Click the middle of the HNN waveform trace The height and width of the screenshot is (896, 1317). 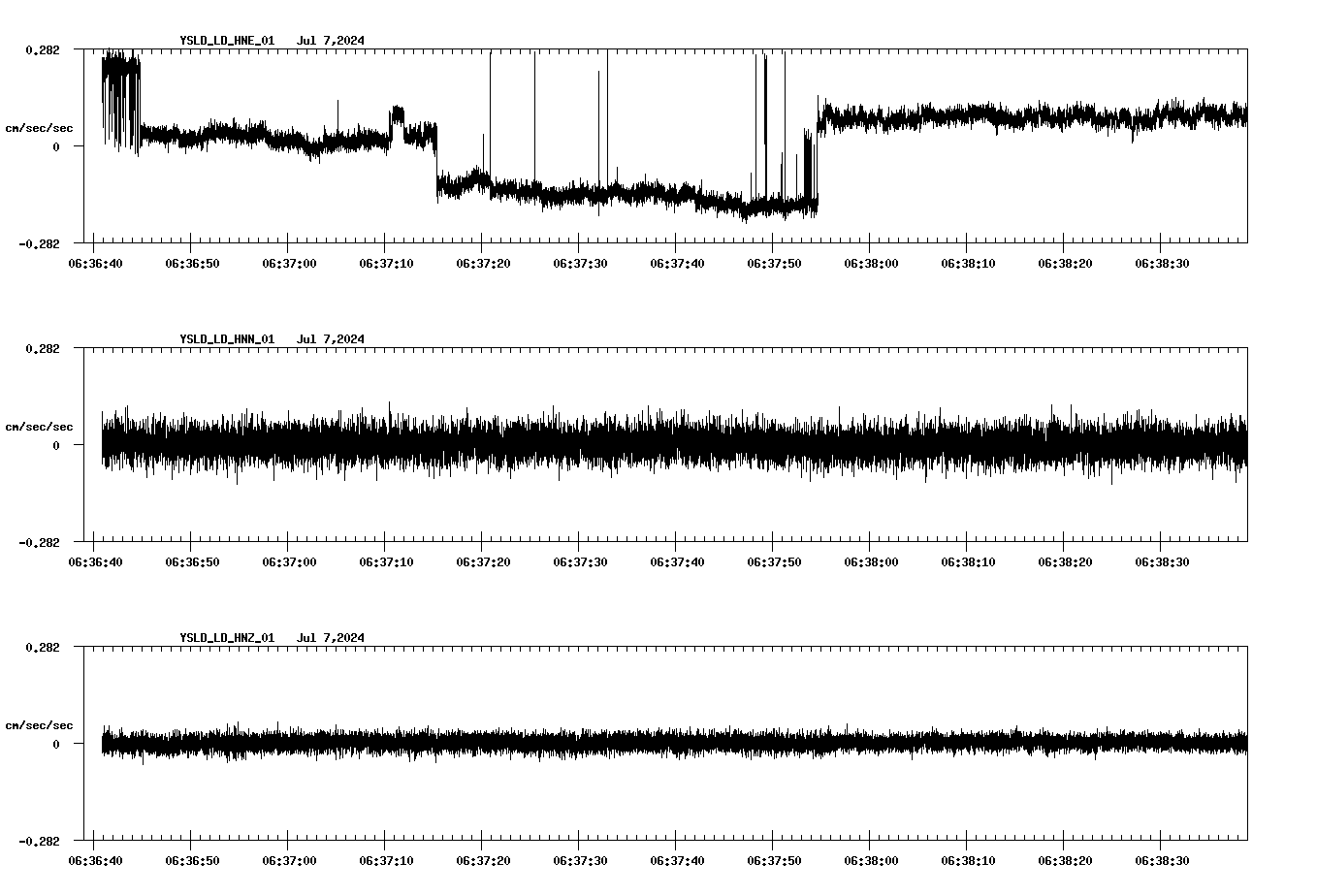(x=669, y=446)
